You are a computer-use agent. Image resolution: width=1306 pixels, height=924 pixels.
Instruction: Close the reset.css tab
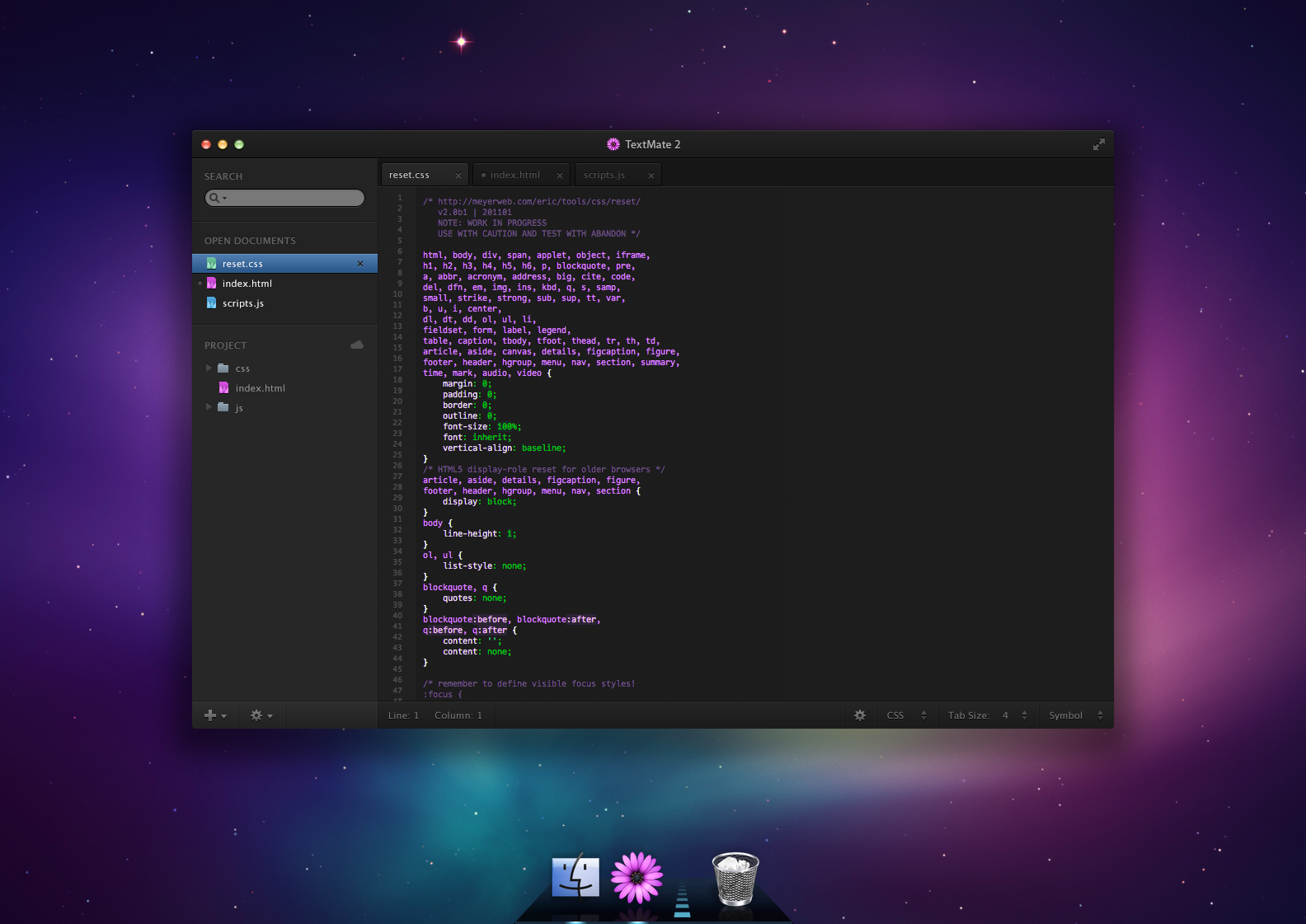coord(458,176)
